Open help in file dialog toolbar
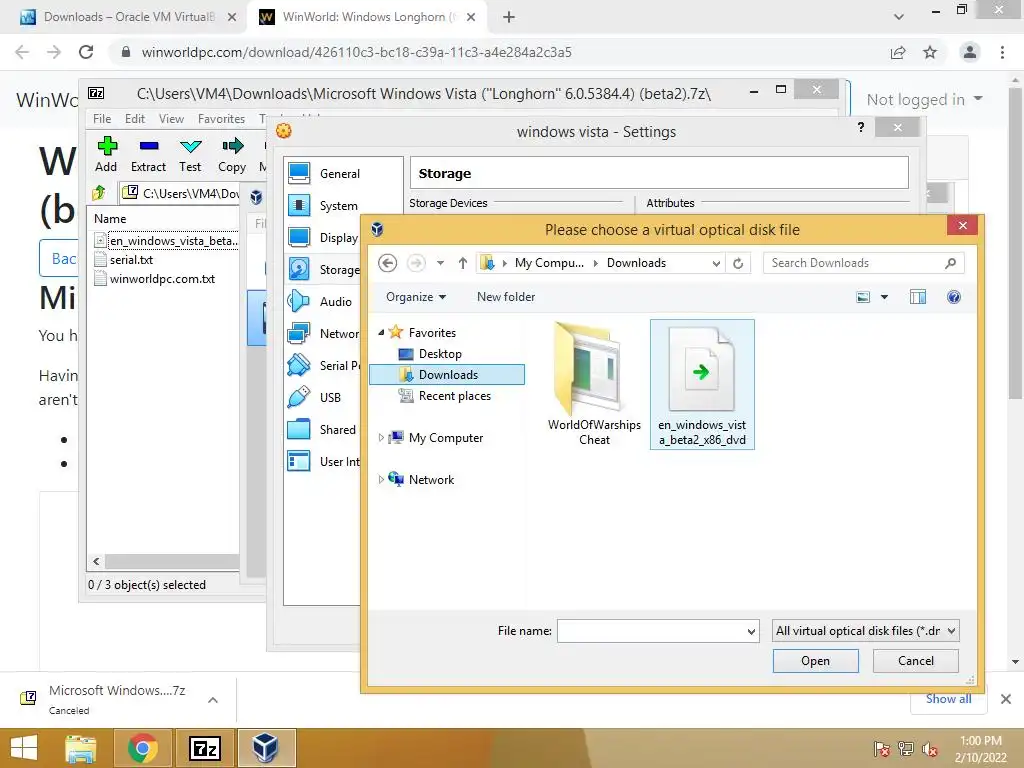This screenshot has height=768, width=1024. click(x=953, y=297)
